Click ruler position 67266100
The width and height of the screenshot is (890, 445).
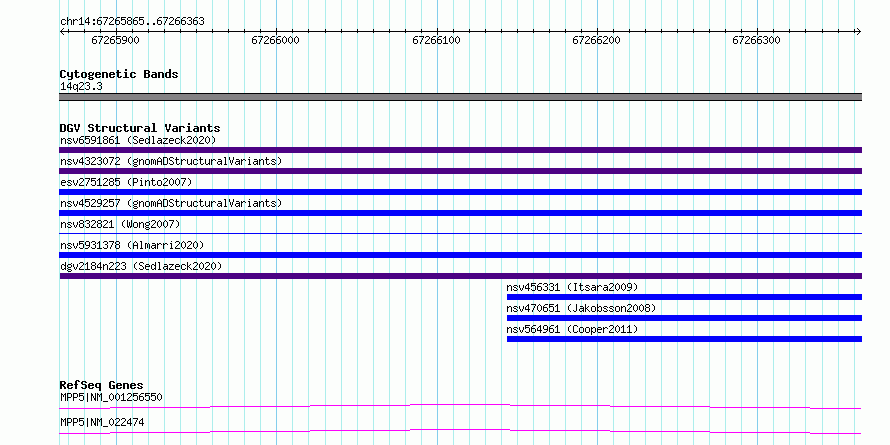click(x=436, y=40)
